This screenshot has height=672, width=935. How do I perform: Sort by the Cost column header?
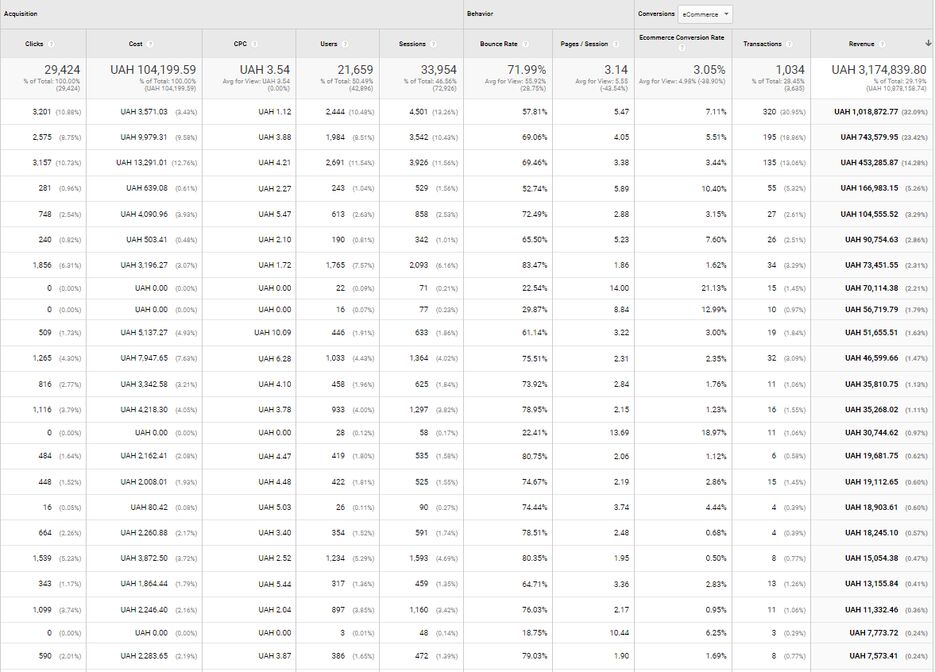(135, 44)
